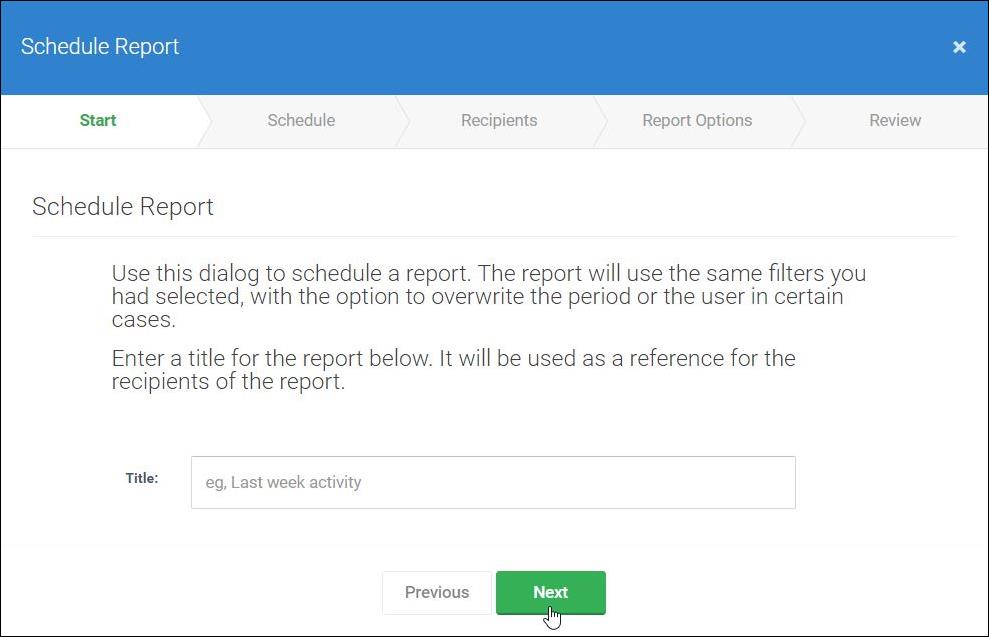The width and height of the screenshot is (989, 637).
Task: Select the Start wizard step
Action: 98,120
